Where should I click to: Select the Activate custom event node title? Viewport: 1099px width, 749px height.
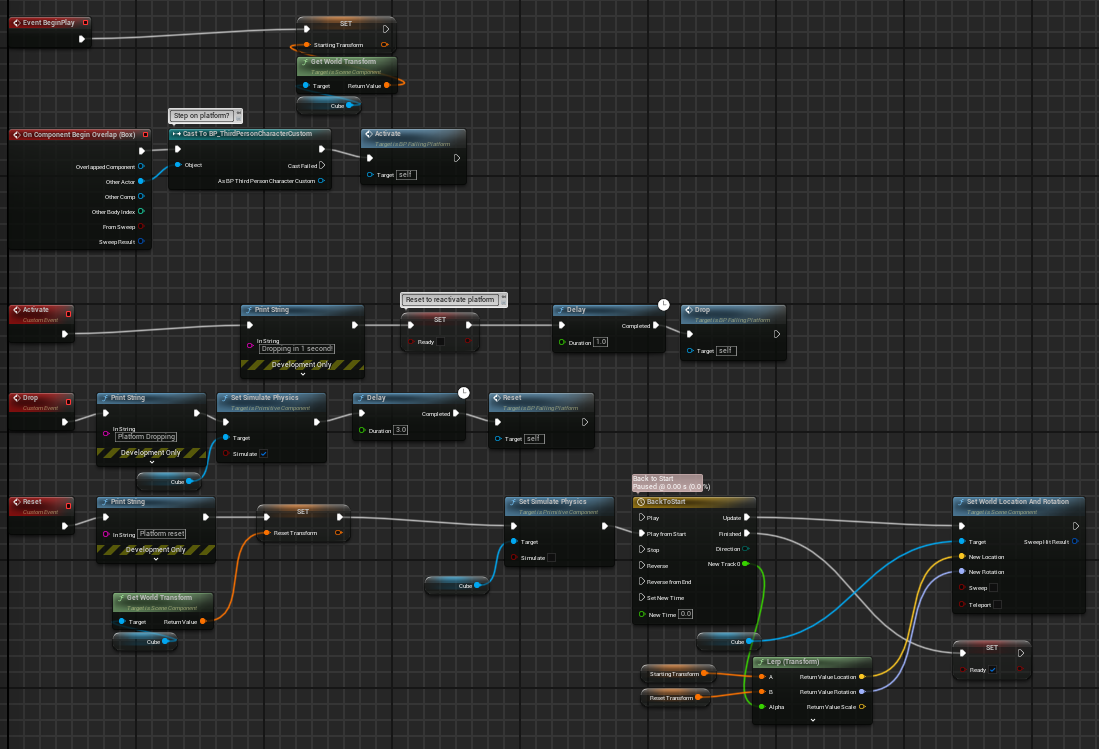(x=36, y=310)
